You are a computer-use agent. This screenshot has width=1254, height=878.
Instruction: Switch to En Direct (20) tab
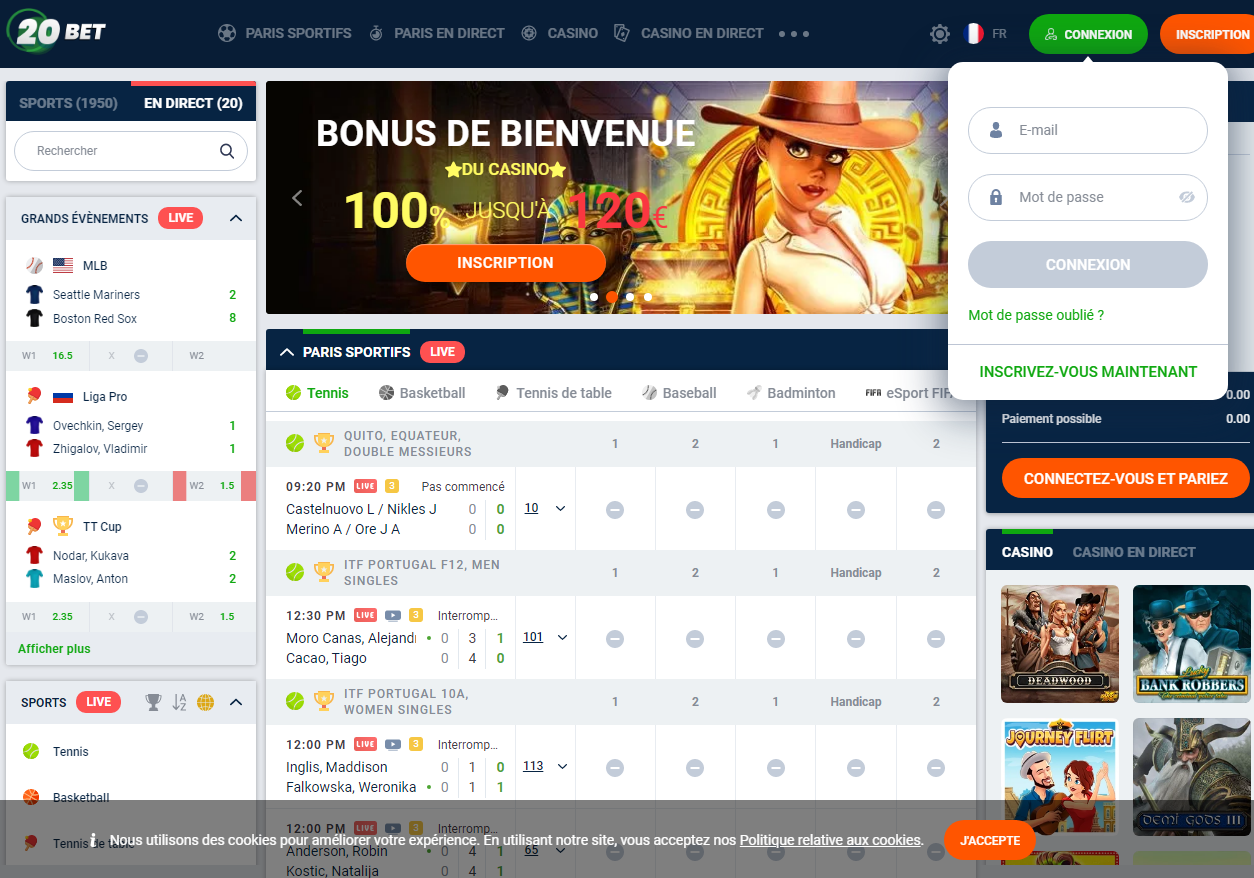click(193, 103)
